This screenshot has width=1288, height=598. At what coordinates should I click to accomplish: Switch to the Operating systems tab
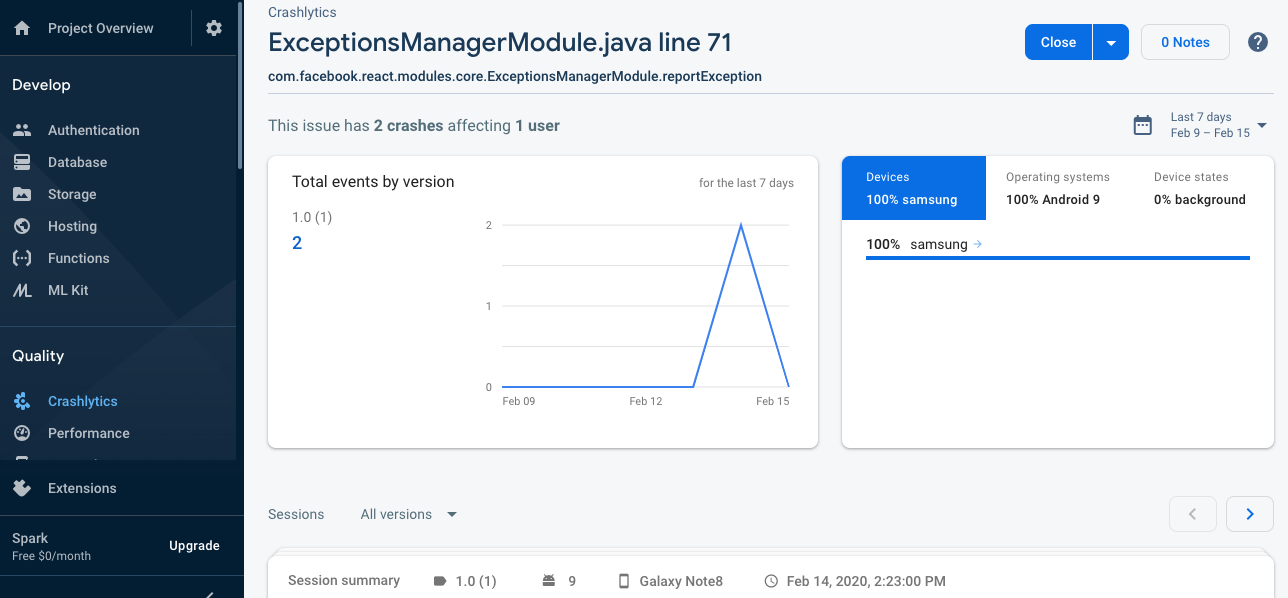click(1058, 188)
